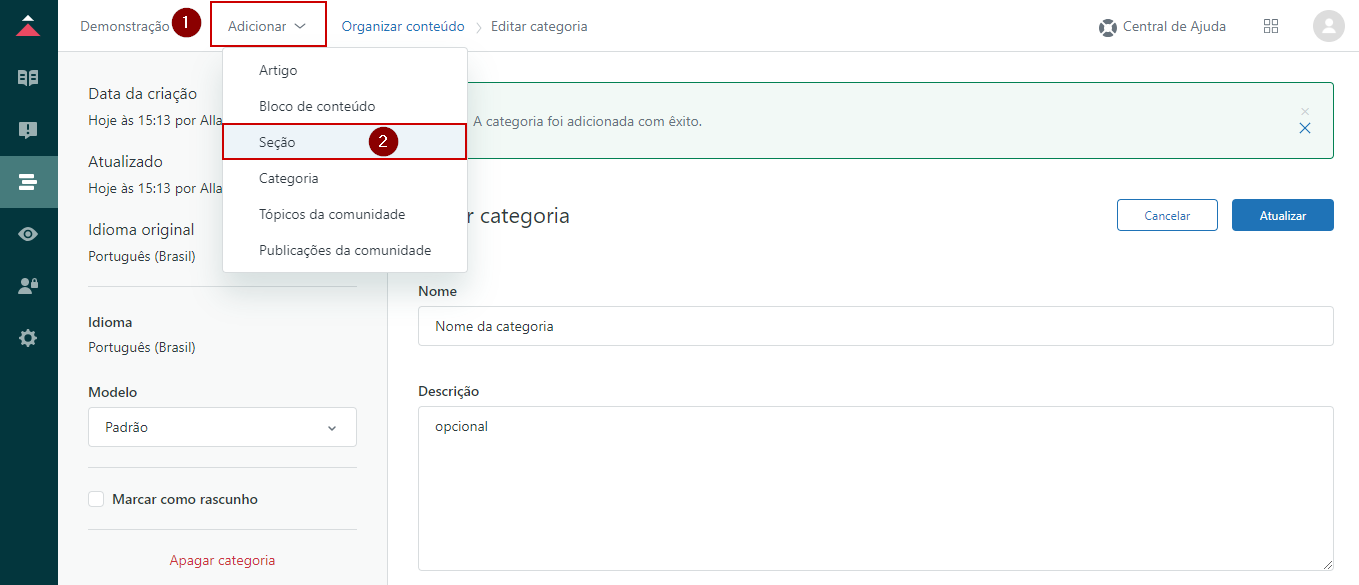Select the Arrange content icon in sidebar
Screen dimensions: 1359x585
click(28, 182)
